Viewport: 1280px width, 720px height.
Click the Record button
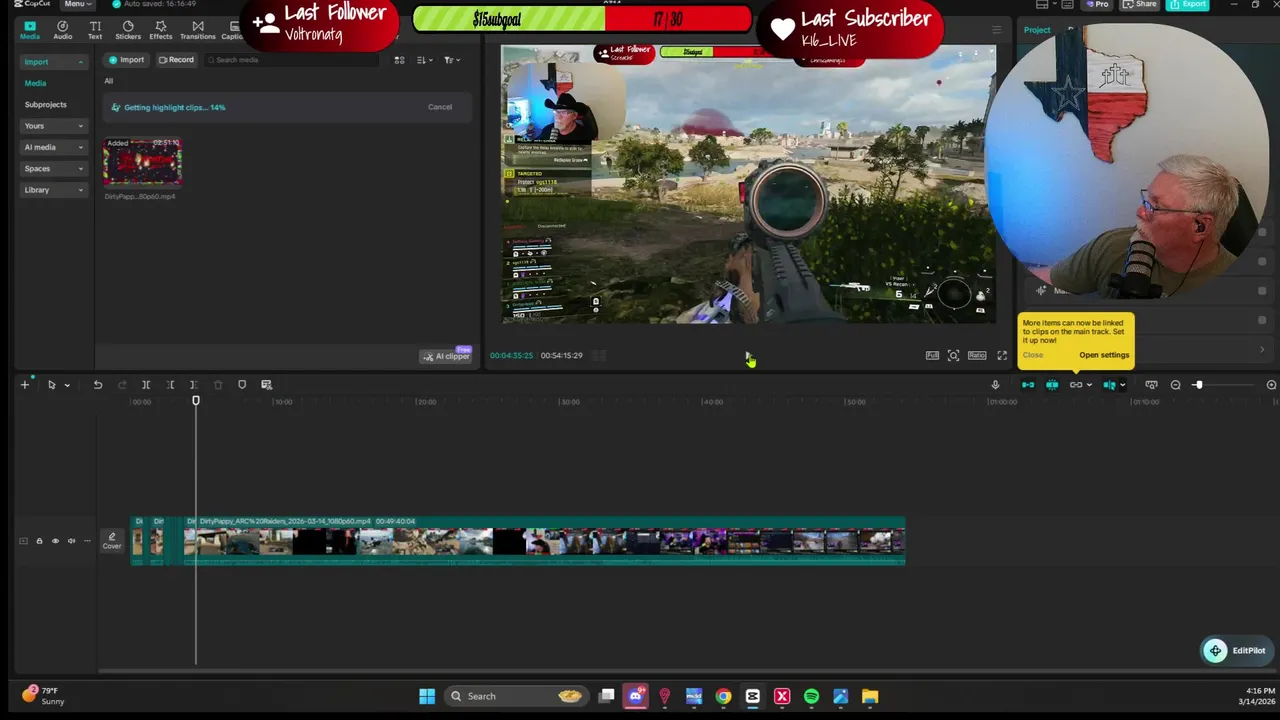176,60
